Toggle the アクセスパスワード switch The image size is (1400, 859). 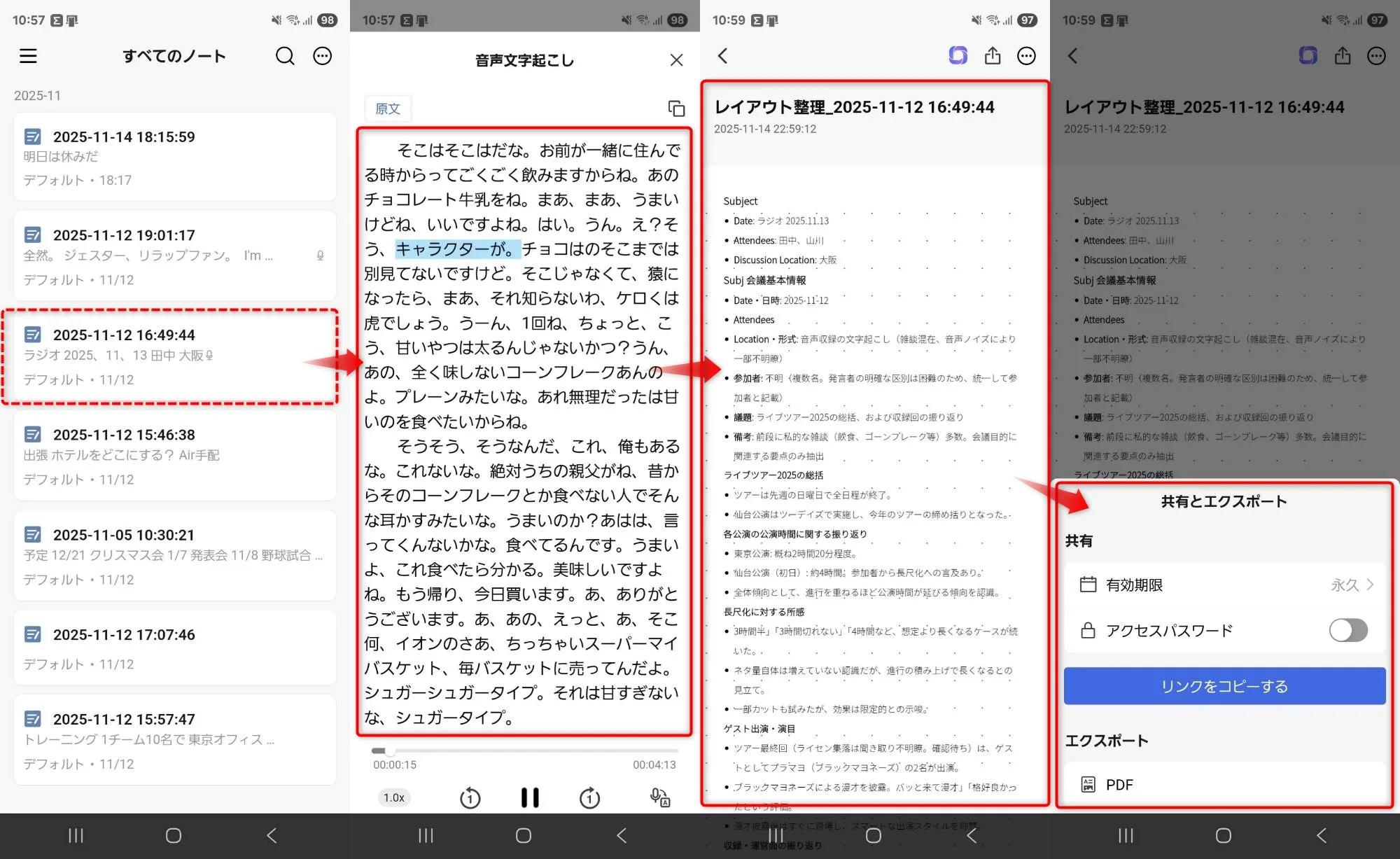coord(1347,630)
